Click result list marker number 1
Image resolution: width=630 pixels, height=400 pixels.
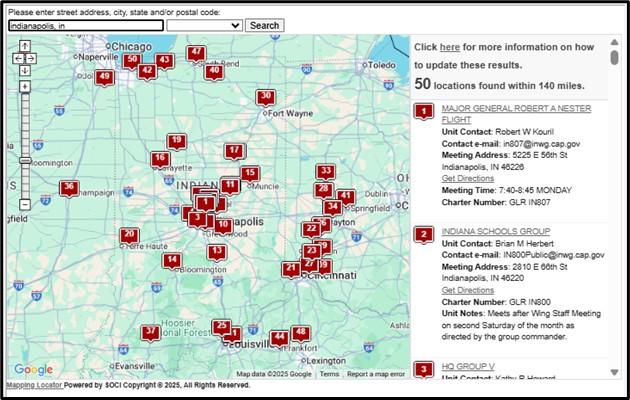(423, 112)
